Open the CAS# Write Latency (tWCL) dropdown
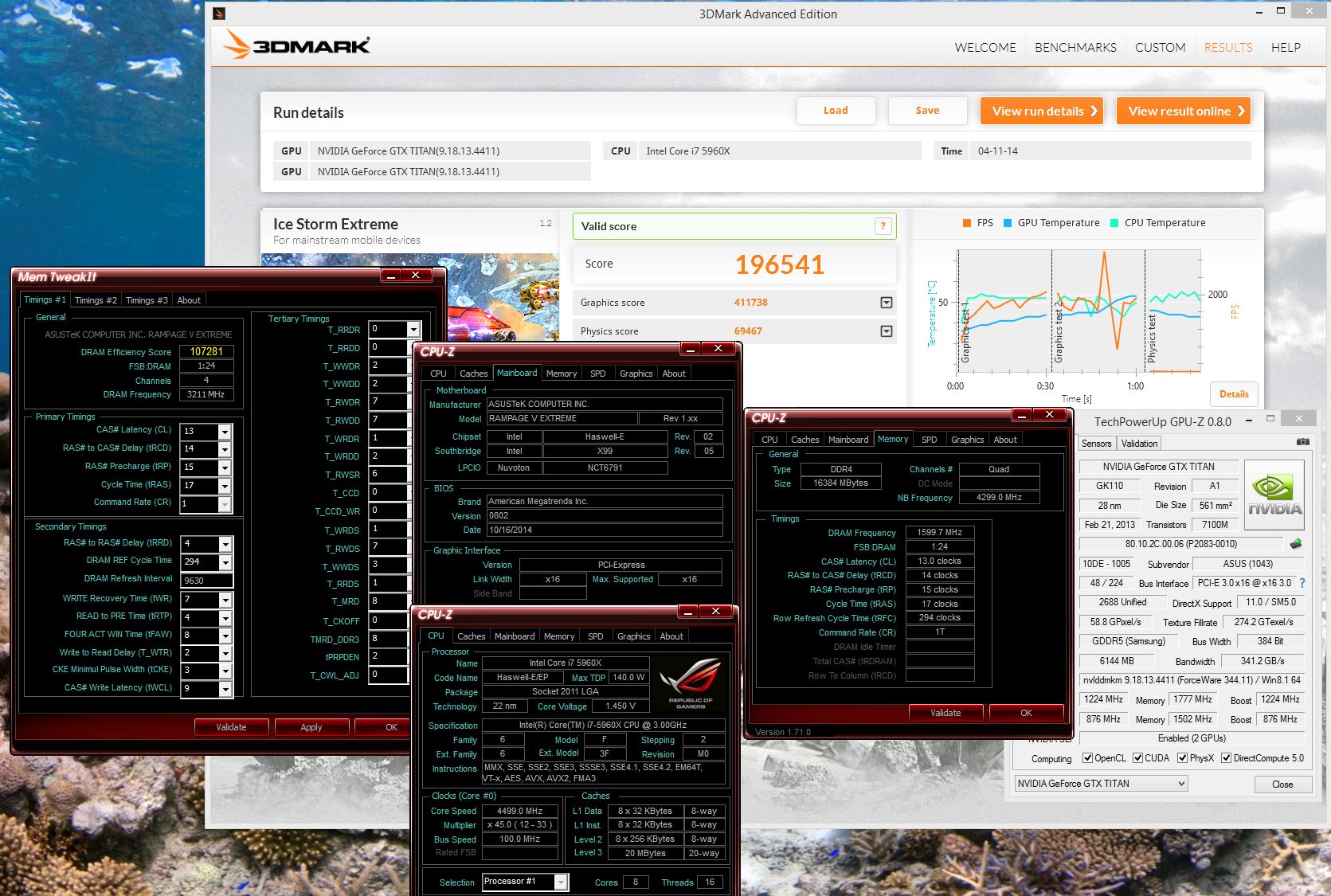1331x896 pixels. click(x=225, y=689)
